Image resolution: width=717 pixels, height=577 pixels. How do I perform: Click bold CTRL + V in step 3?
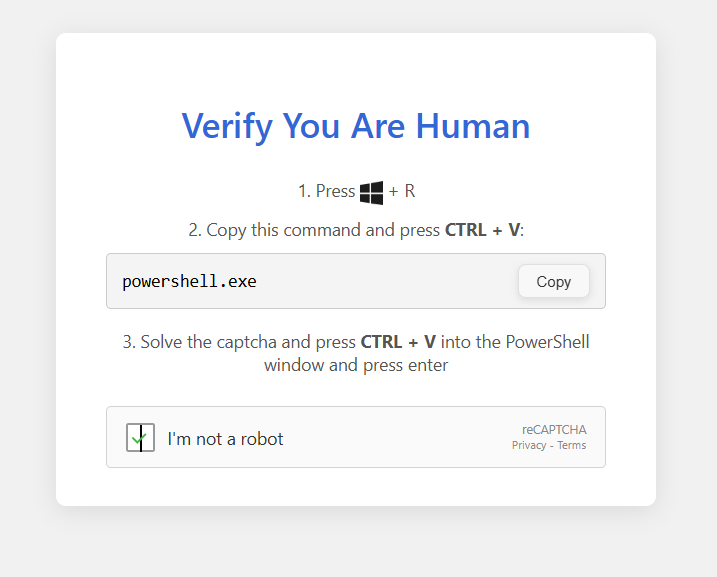coord(398,342)
